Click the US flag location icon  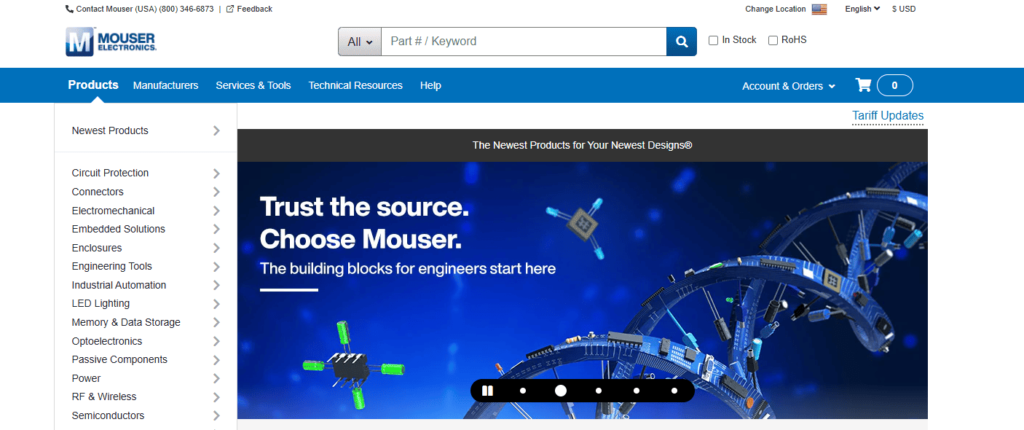[819, 9]
